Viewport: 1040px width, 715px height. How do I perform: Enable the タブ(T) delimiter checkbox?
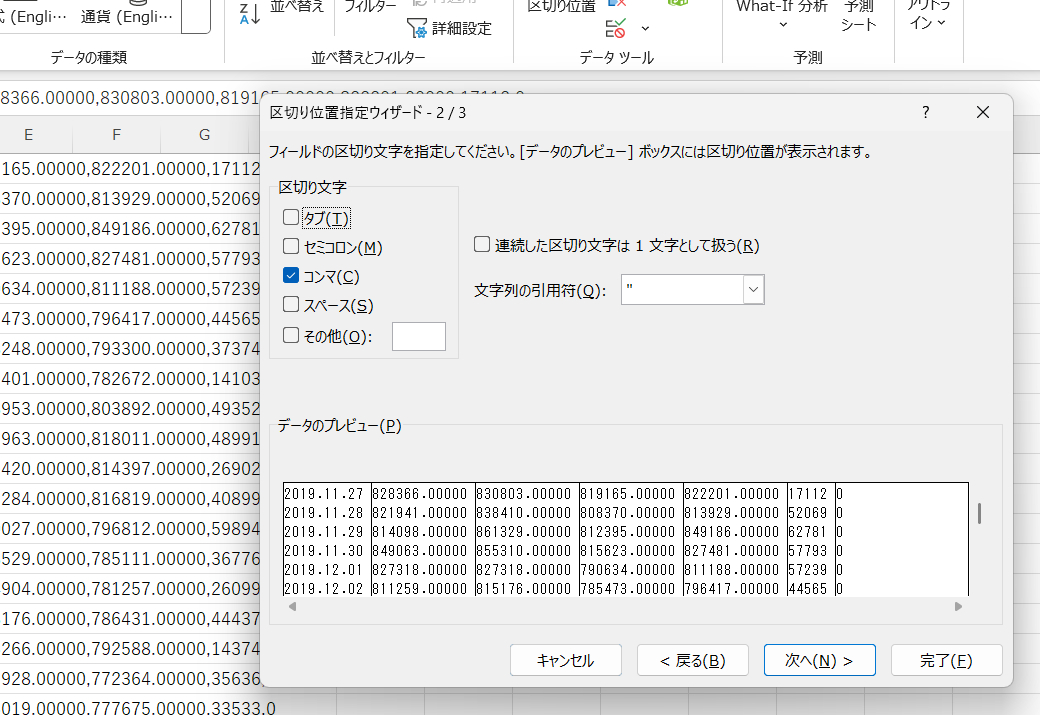(291, 217)
